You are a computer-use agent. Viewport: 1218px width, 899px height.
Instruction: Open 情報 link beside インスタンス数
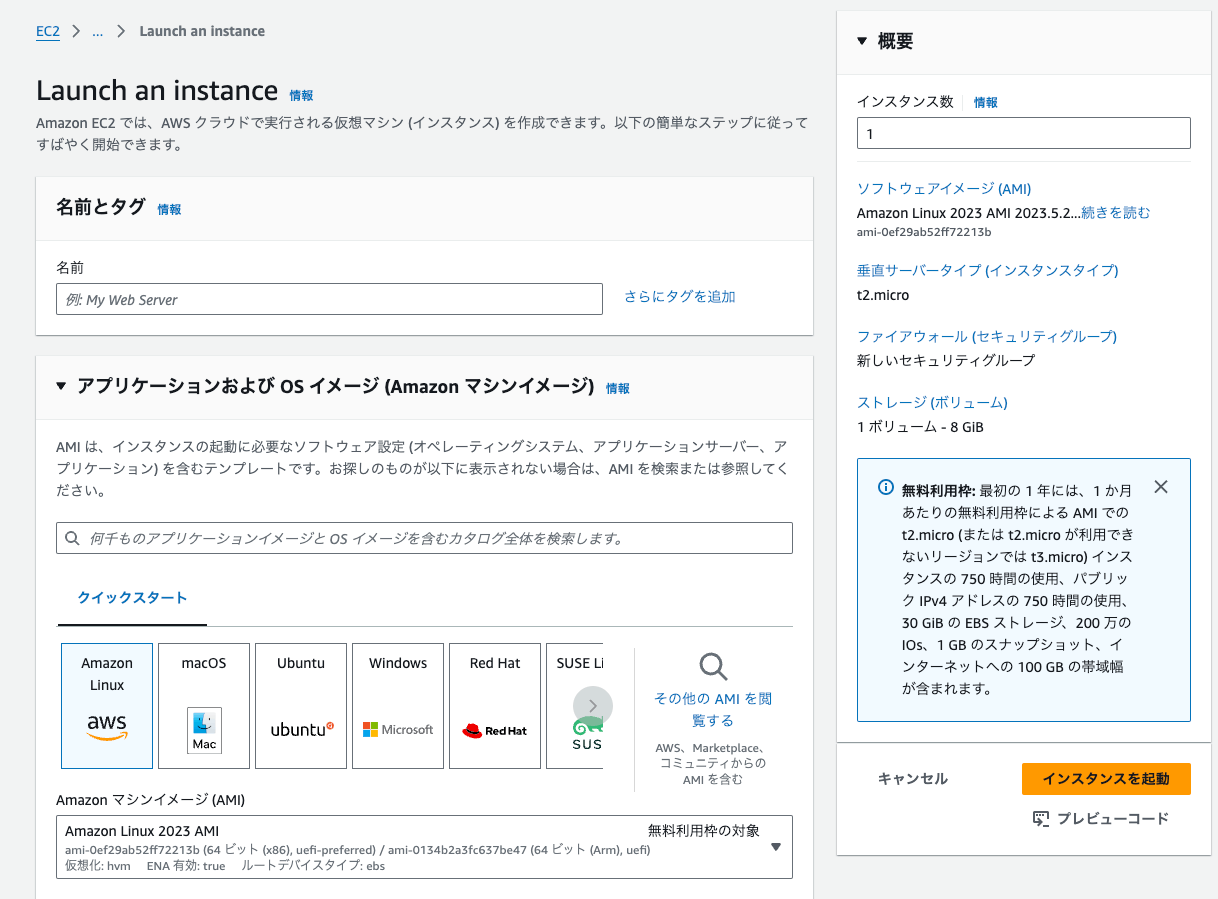(x=986, y=102)
